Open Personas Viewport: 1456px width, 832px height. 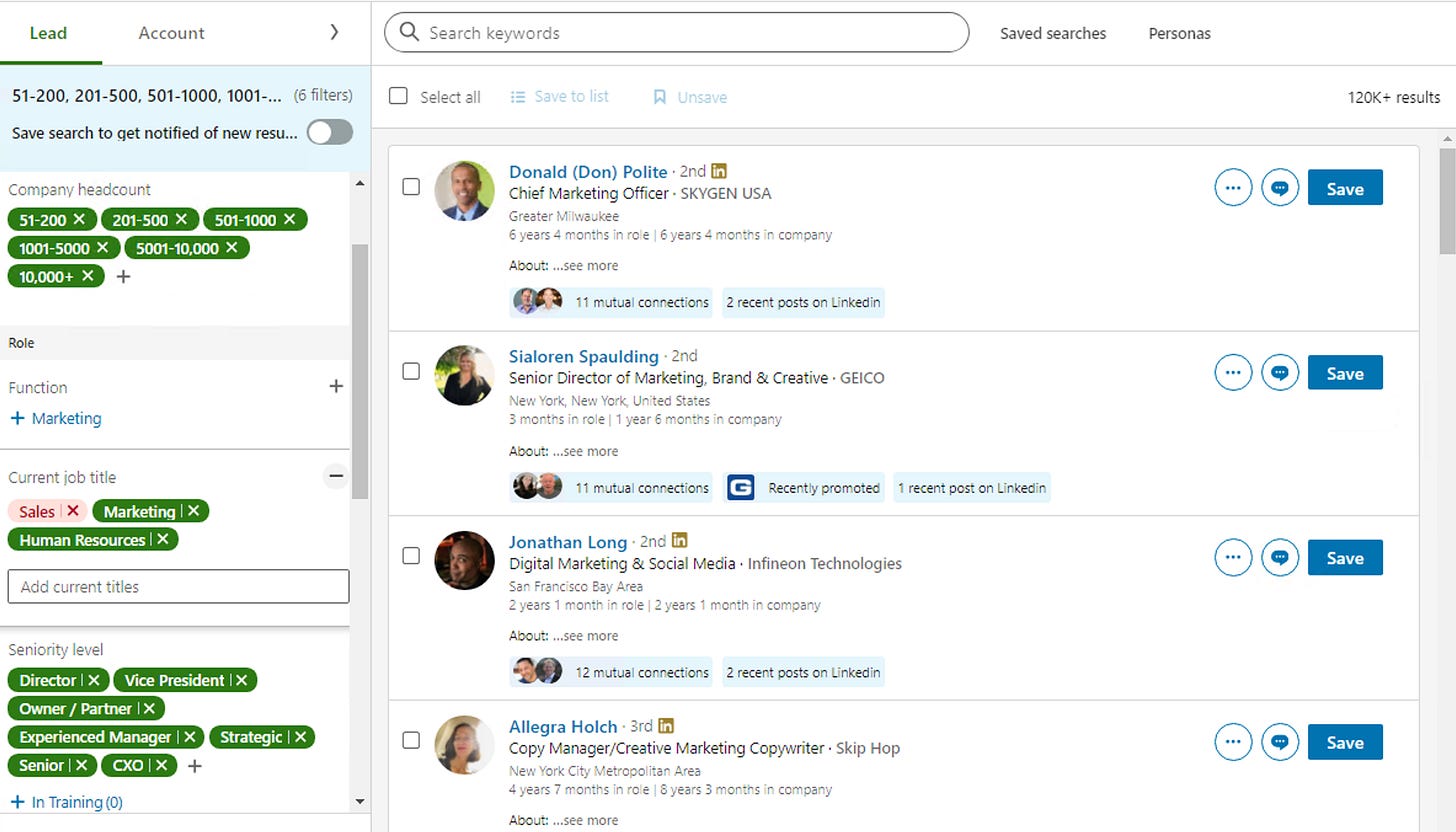pyautogui.click(x=1179, y=33)
